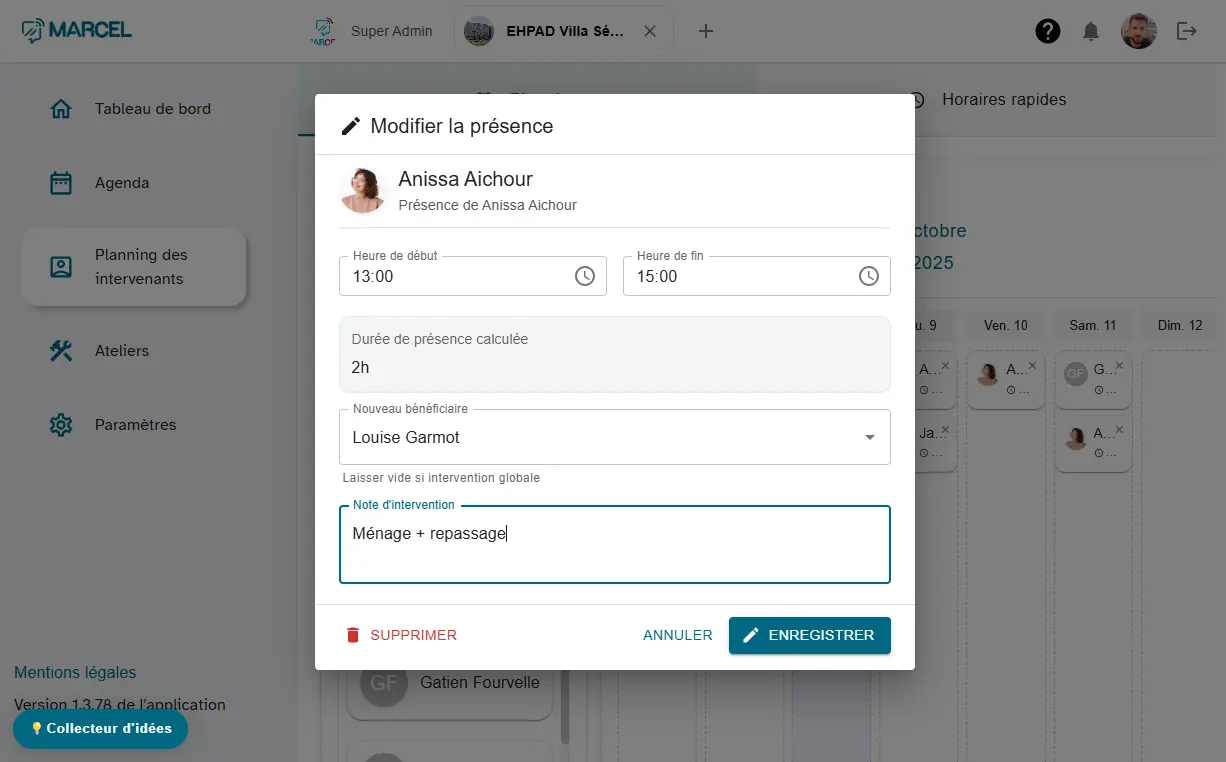Click the Supprimer delete button

pyautogui.click(x=401, y=635)
